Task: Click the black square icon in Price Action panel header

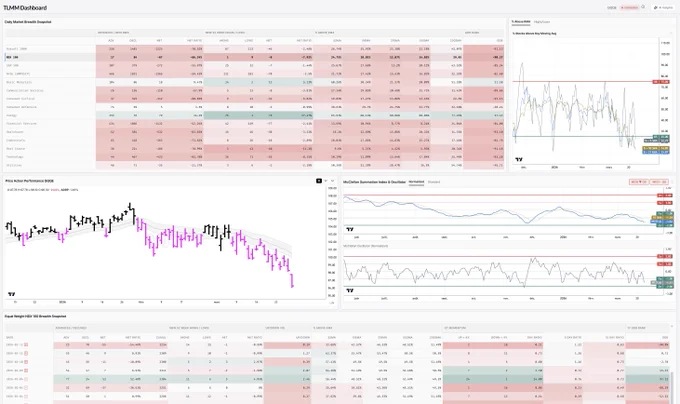Action: pyautogui.click(x=319, y=181)
